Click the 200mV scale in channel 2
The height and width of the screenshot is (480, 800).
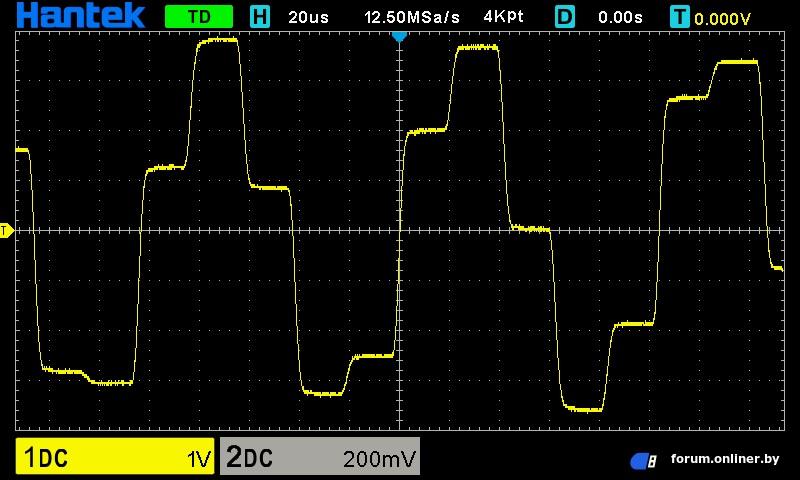379,459
